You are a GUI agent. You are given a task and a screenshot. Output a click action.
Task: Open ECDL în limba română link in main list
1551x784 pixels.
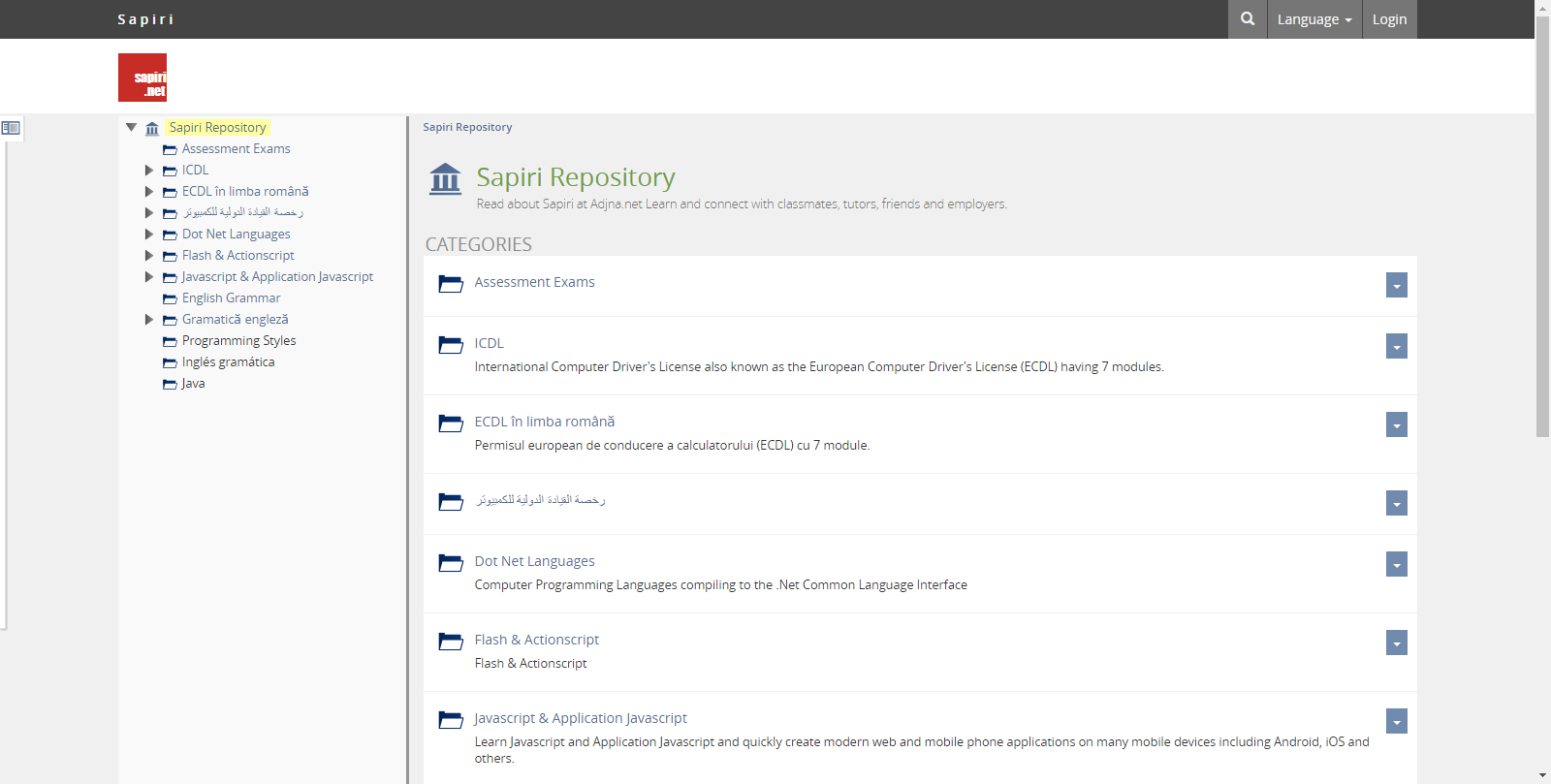(544, 422)
